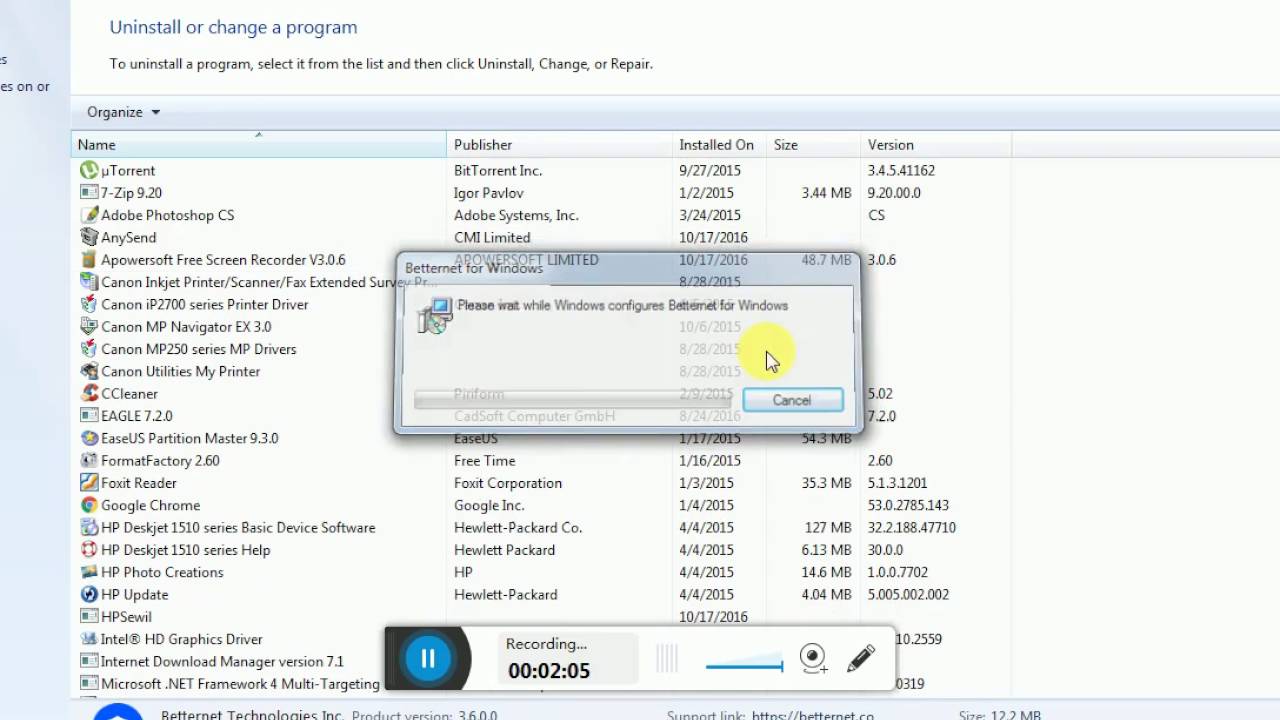
Task: Cancel the Betternet for Windows configuration
Action: (793, 400)
